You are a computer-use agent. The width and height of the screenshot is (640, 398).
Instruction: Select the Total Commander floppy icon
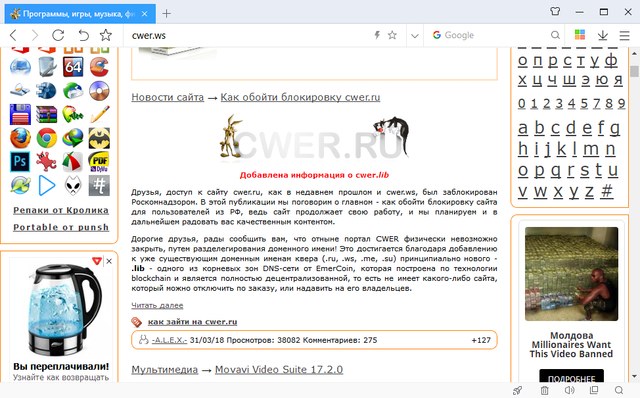tap(20, 114)
